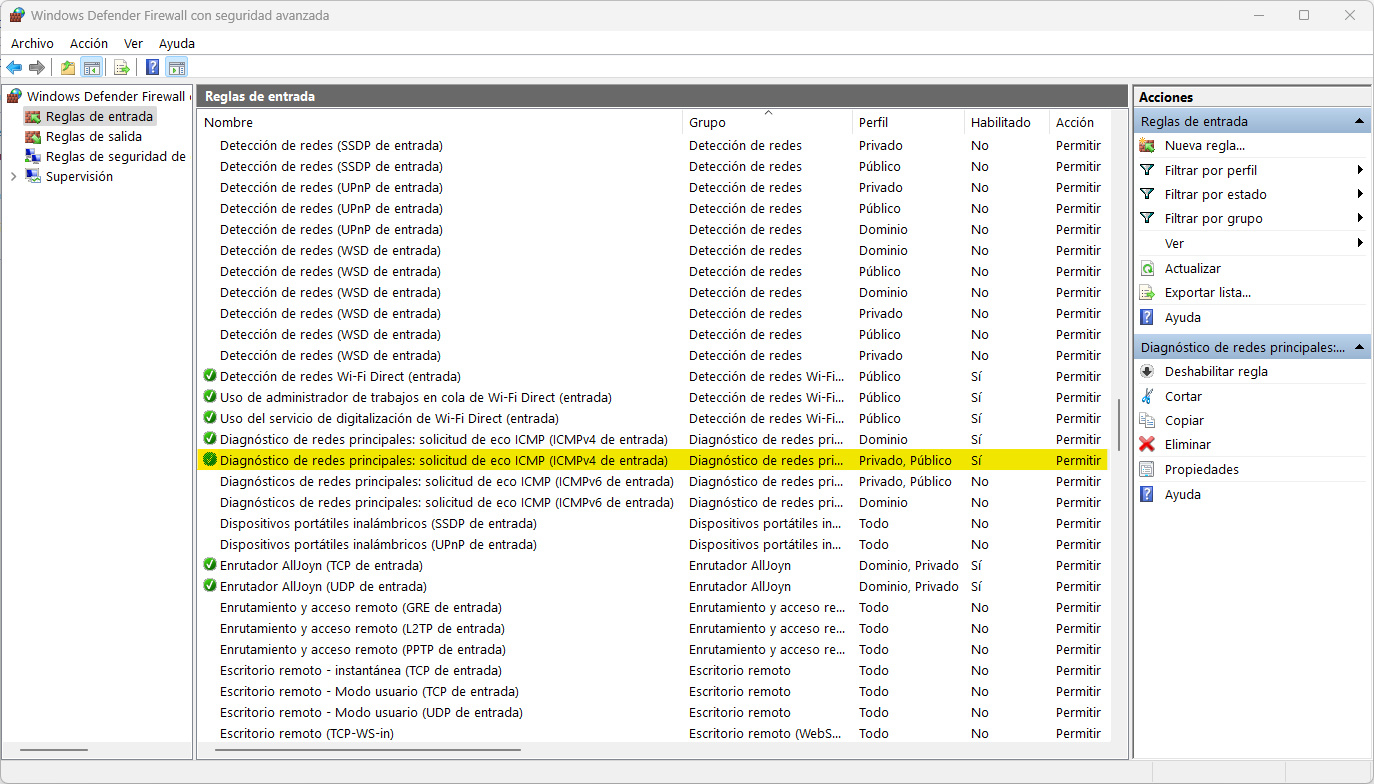
Task: Click the vertical scrollbar thumb in rules list
Action: pos(1119,424)
